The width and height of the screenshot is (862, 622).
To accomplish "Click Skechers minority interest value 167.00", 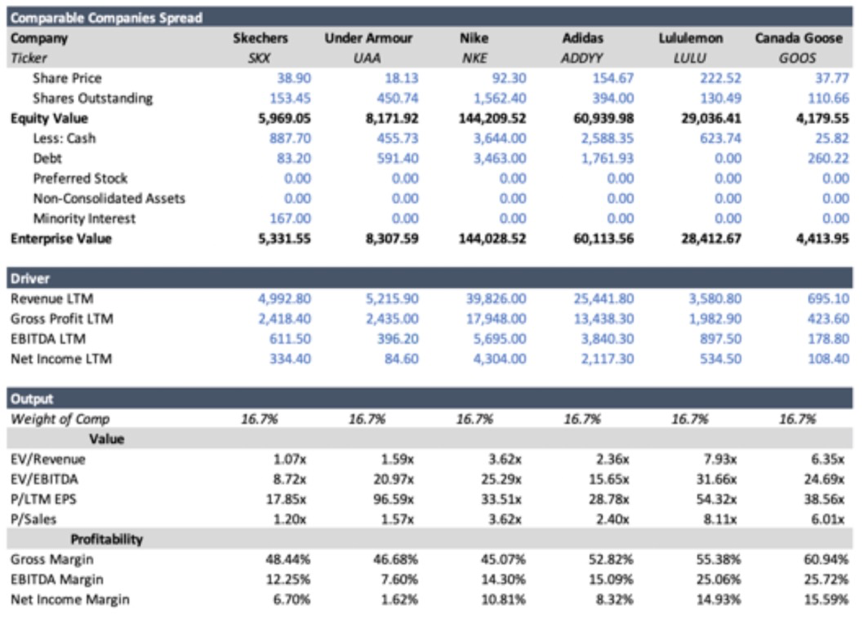I will tap(290, 218).
